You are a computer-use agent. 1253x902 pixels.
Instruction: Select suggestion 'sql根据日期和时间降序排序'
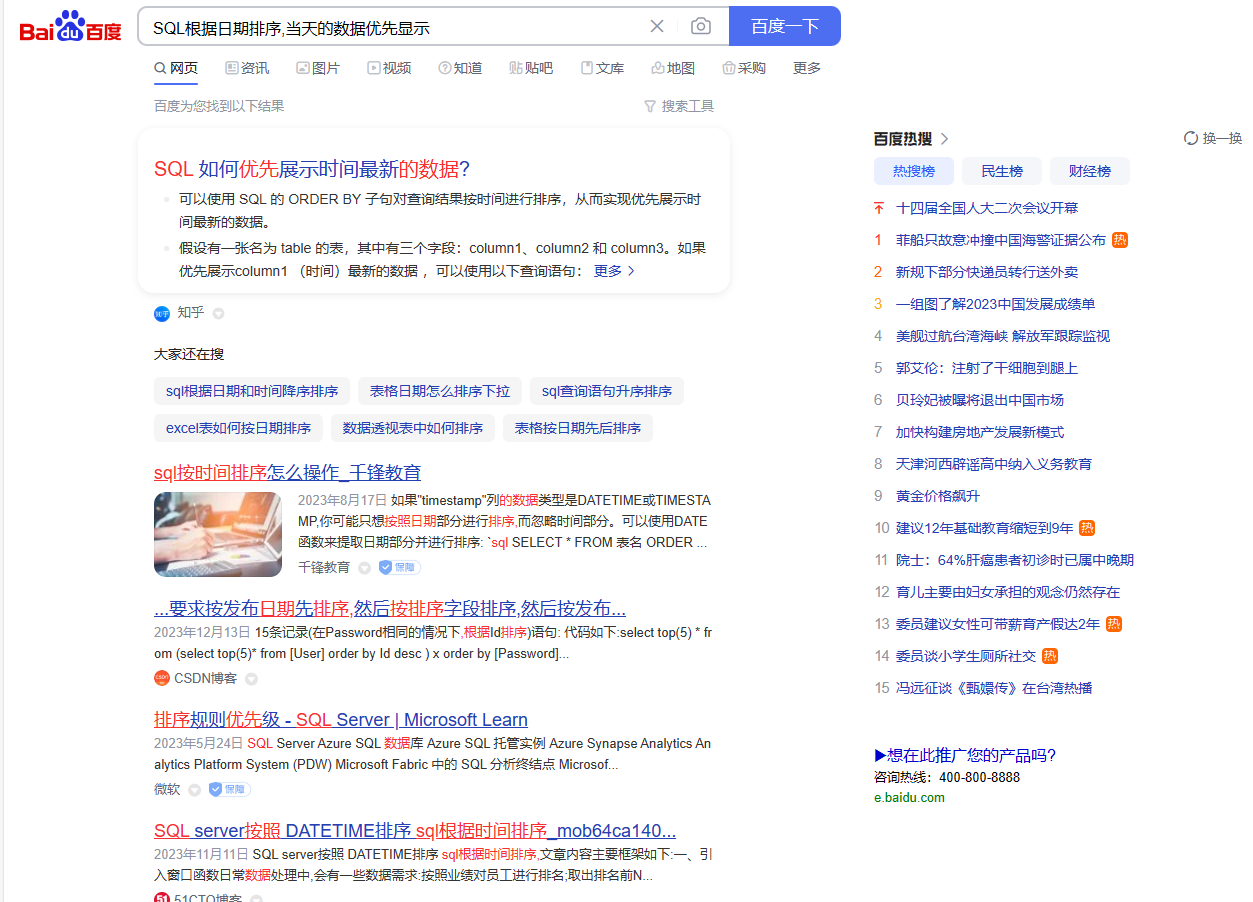tap(252, 391)
